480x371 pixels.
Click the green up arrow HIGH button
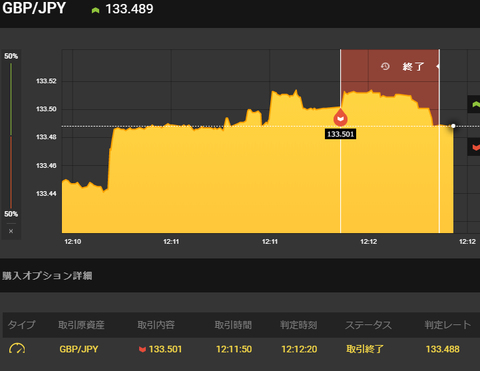[475, 104]
